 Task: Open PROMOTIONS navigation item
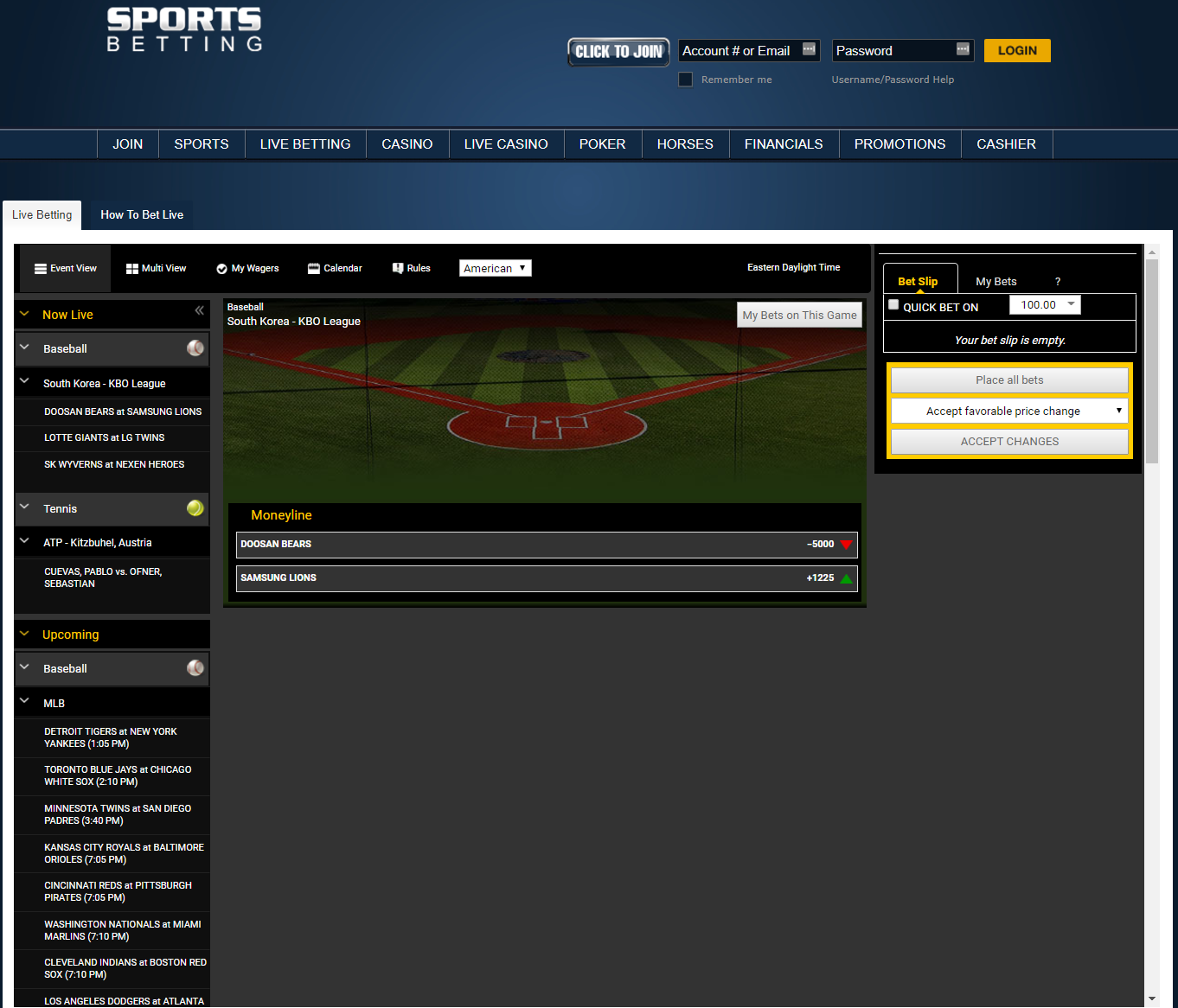click(900, 144)
